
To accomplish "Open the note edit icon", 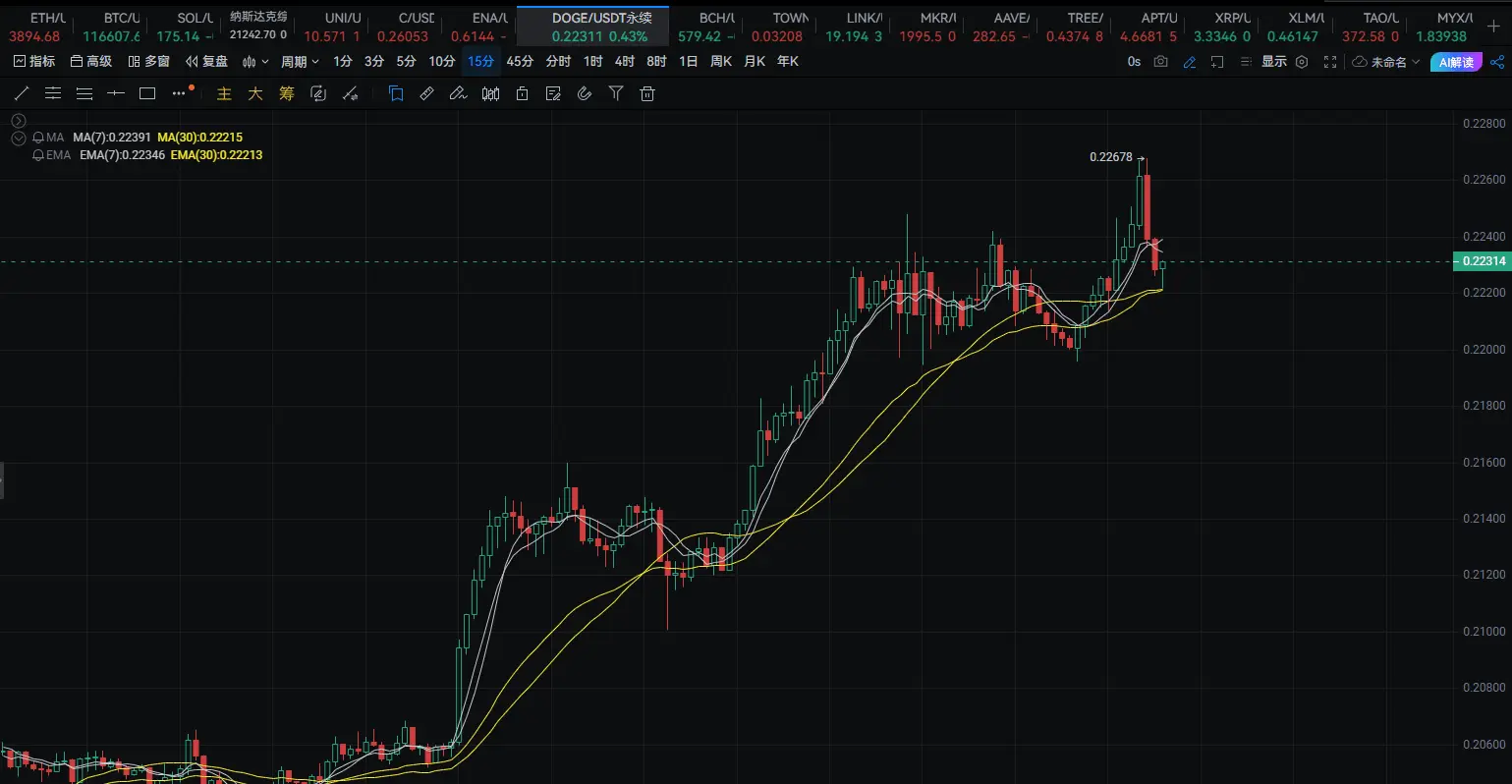I will pos(553,93).
